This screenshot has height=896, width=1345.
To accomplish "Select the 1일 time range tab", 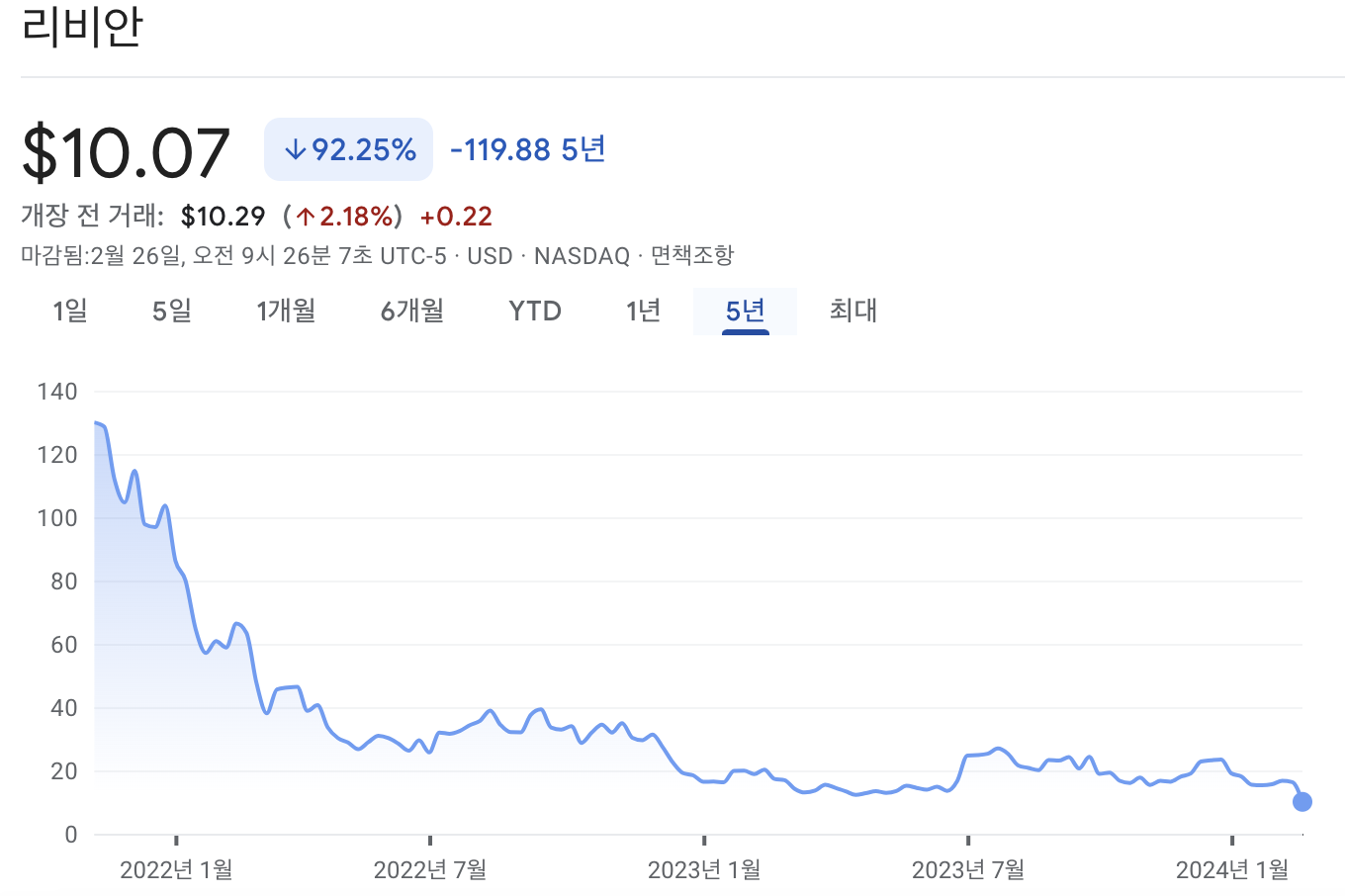I will (x=70, y=311).
